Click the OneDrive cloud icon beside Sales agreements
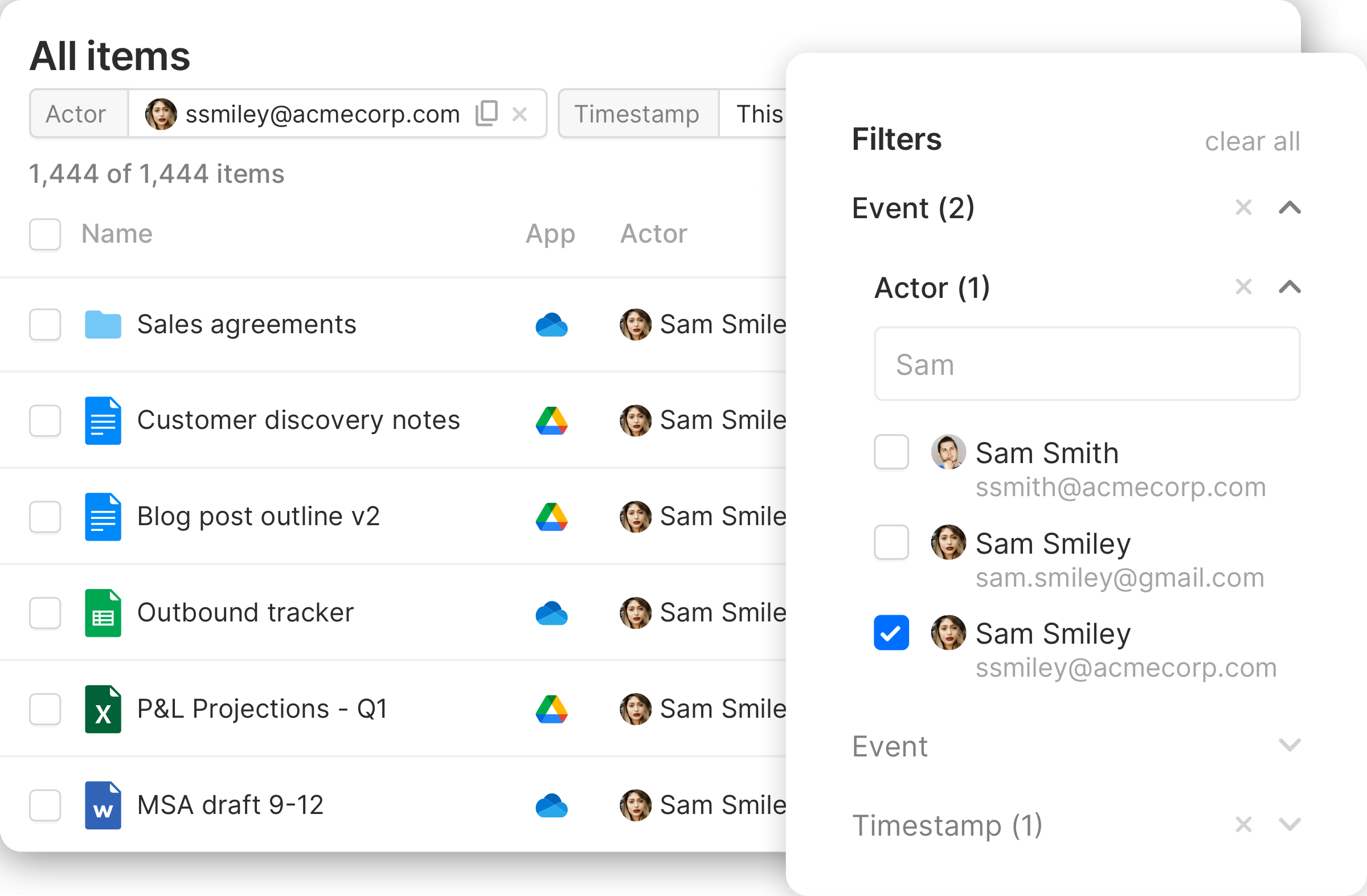This screenshot has height=896, width=1367. point(551,325)
